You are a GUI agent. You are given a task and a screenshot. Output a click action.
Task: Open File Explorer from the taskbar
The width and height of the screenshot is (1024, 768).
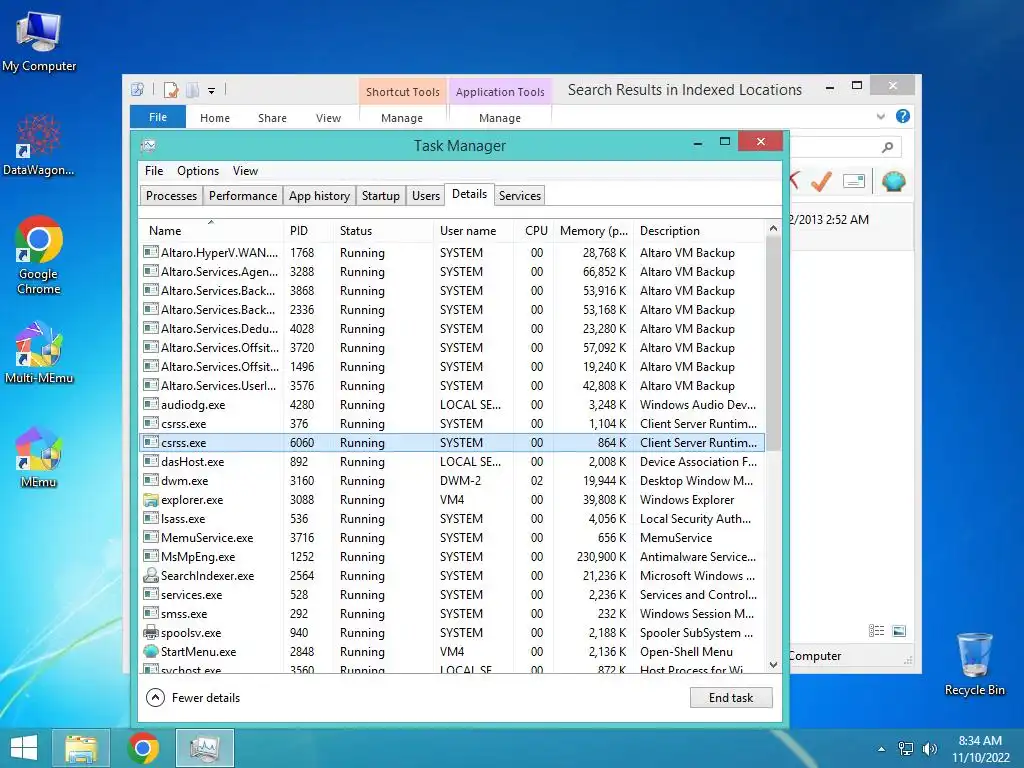pyautogui.click(x=81, y=748)
